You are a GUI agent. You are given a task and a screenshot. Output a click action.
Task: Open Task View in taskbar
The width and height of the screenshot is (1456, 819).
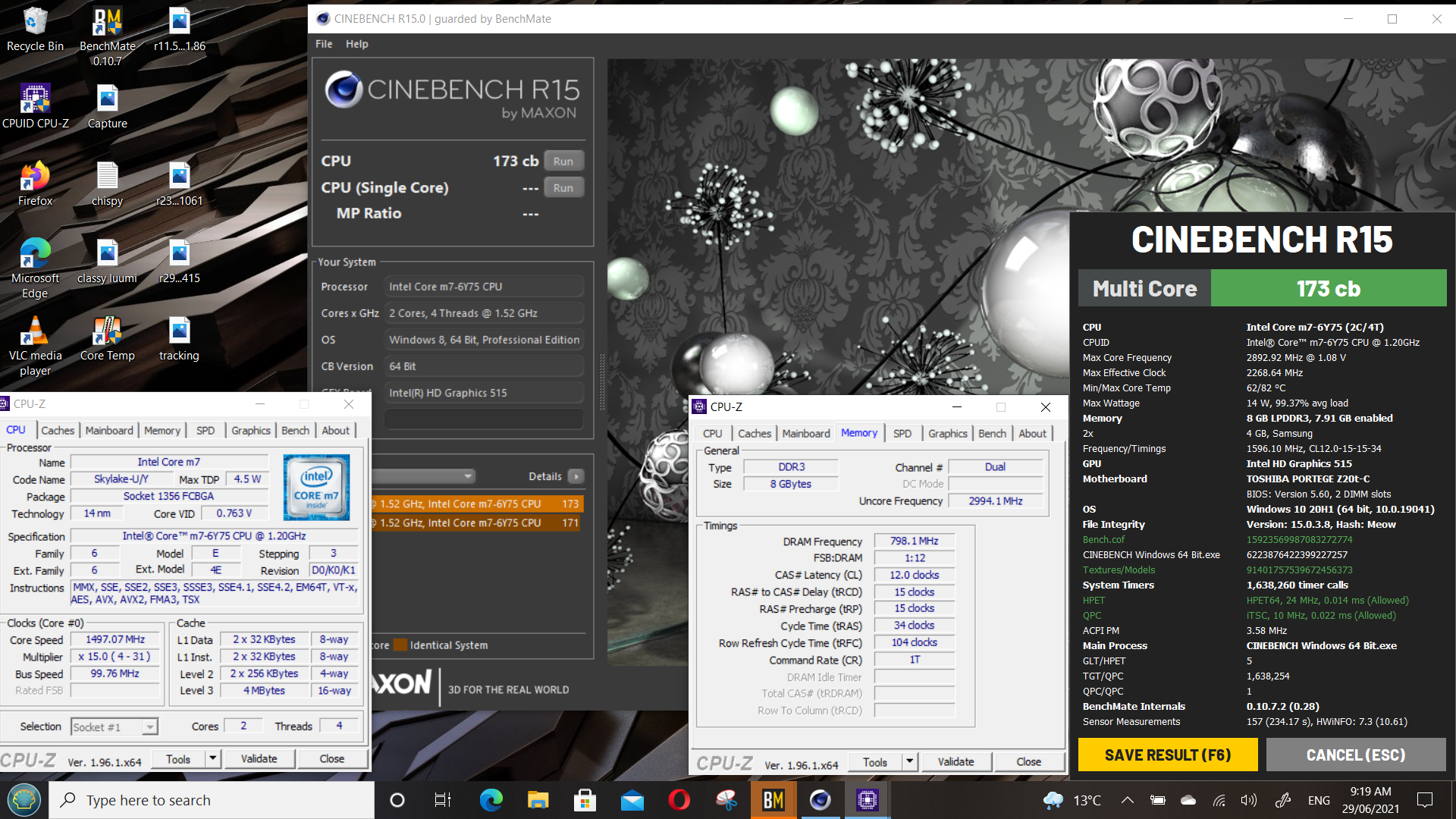tap(443, 800)
